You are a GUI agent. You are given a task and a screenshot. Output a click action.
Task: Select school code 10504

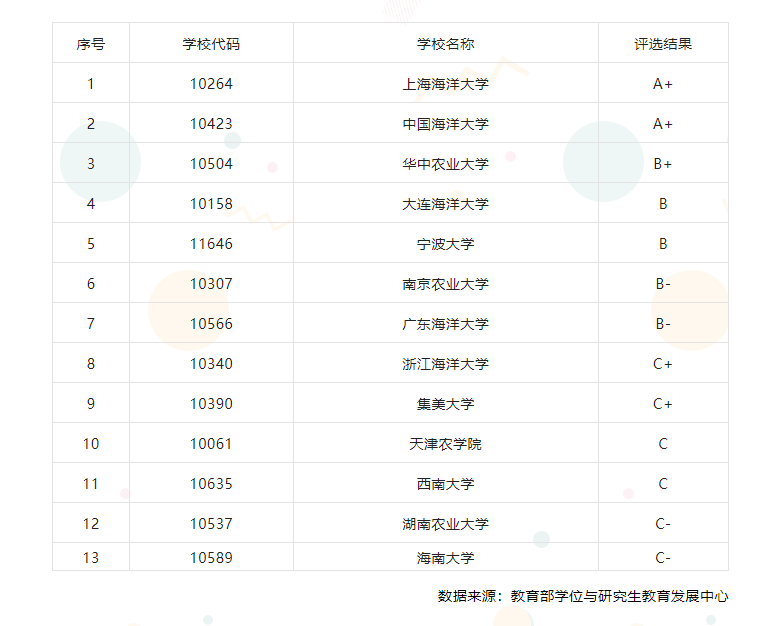click(211, 163)
